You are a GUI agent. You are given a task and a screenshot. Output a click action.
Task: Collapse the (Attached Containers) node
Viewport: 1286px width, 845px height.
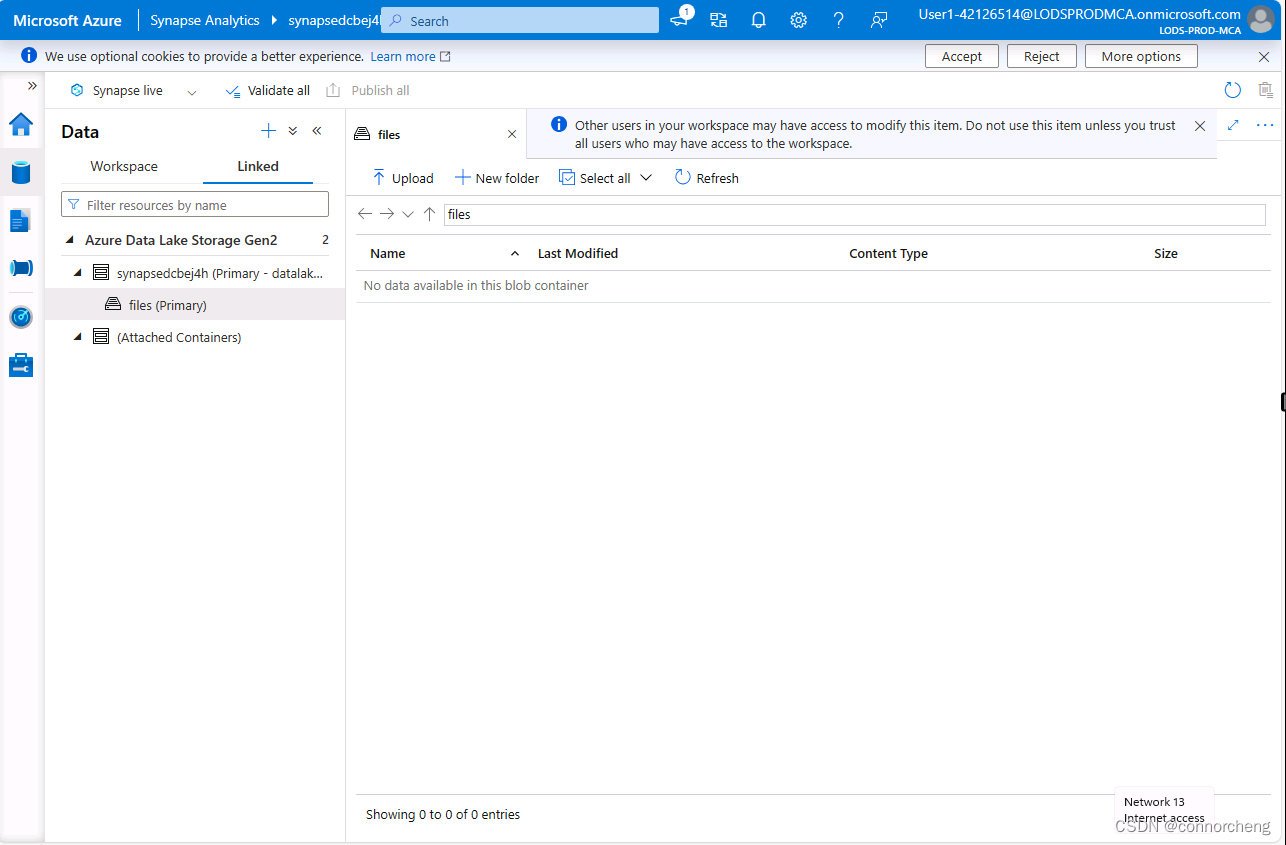coord(78,337)
